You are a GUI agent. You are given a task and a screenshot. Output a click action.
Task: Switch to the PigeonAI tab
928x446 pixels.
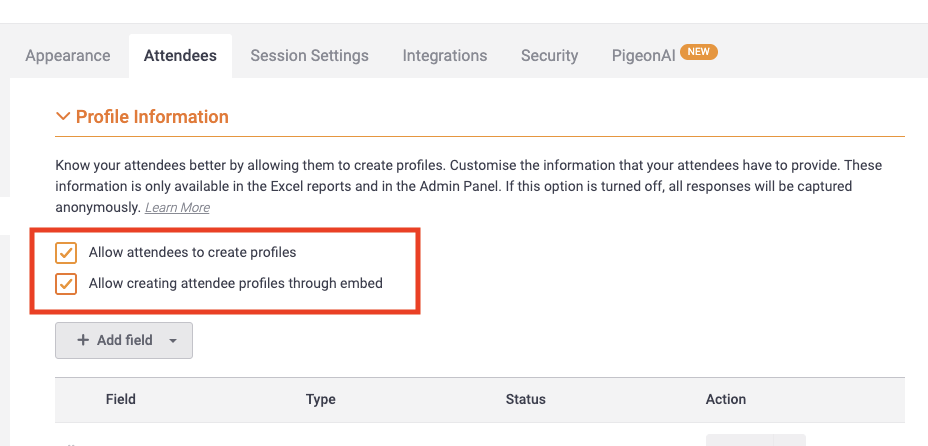(x=643, y=56)
